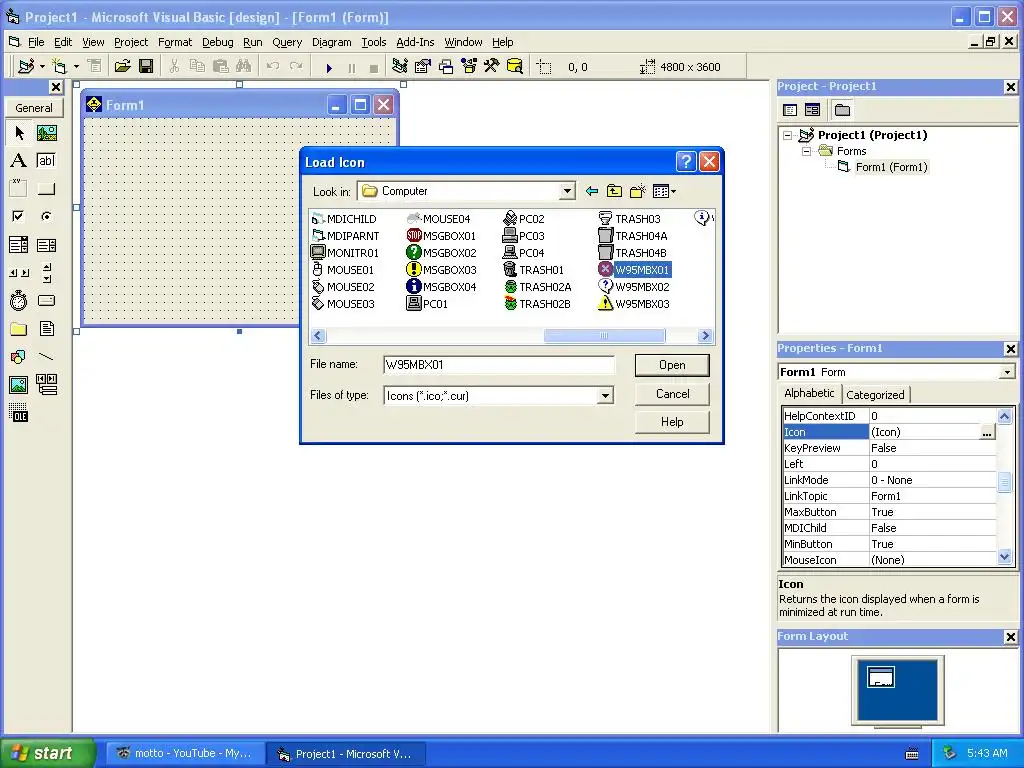Collapse the Project1 tree node
Viewport: 1024px width, 768px height.
pyautogui.click(x=788, y=136)
